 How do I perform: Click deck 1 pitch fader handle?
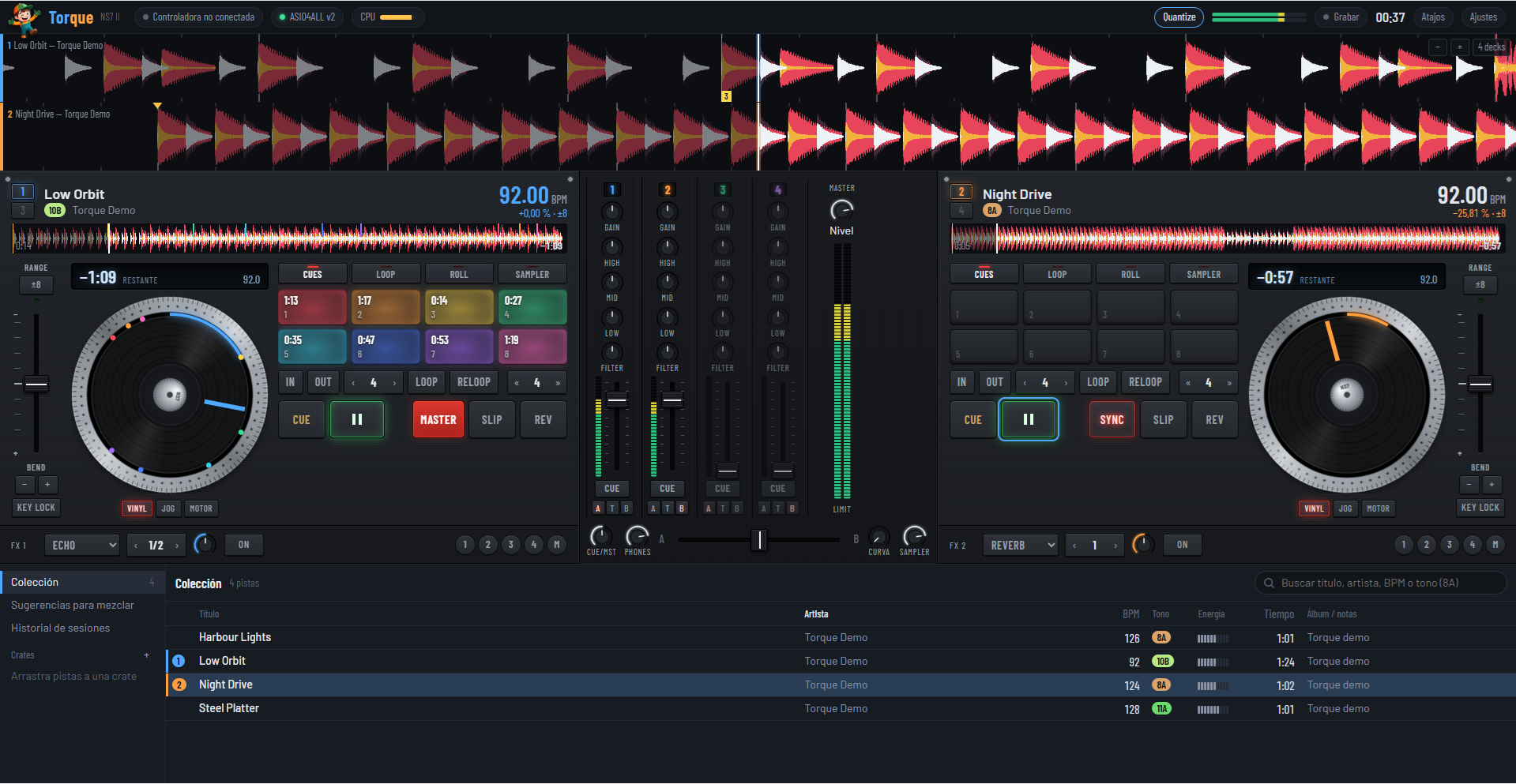click(x=36, y=384)
